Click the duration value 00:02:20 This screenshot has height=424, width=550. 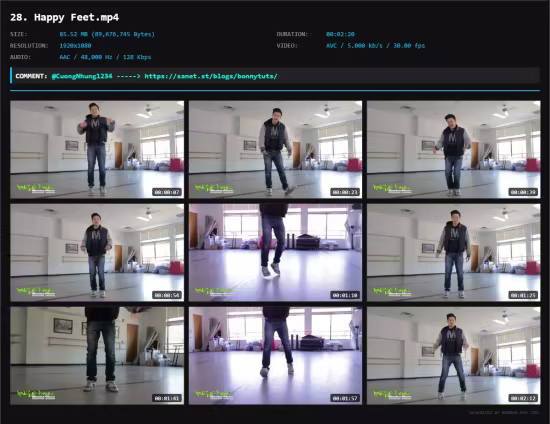(340, 34)
